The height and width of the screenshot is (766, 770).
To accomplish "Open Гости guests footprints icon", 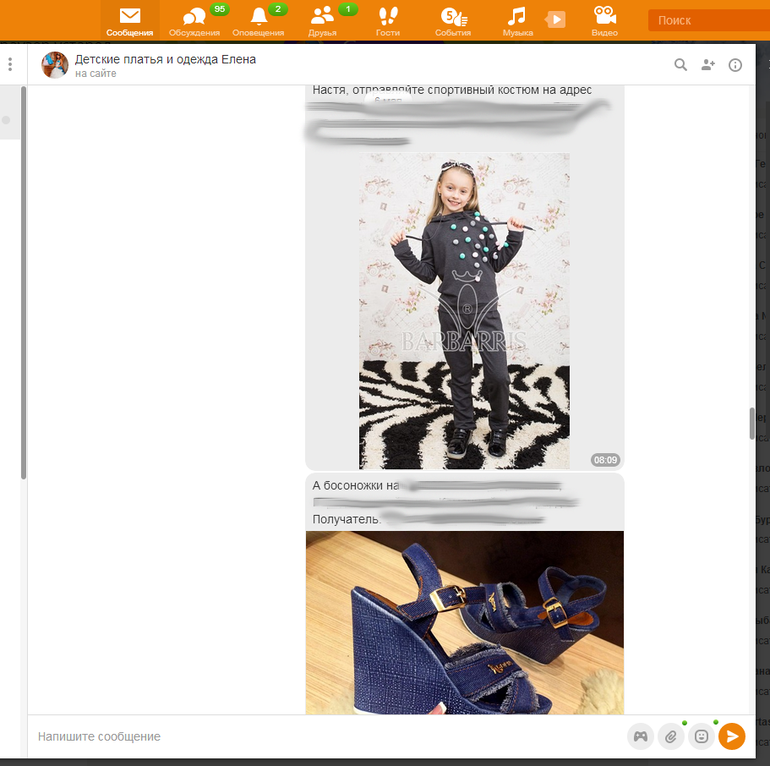I will click(387, 21).
